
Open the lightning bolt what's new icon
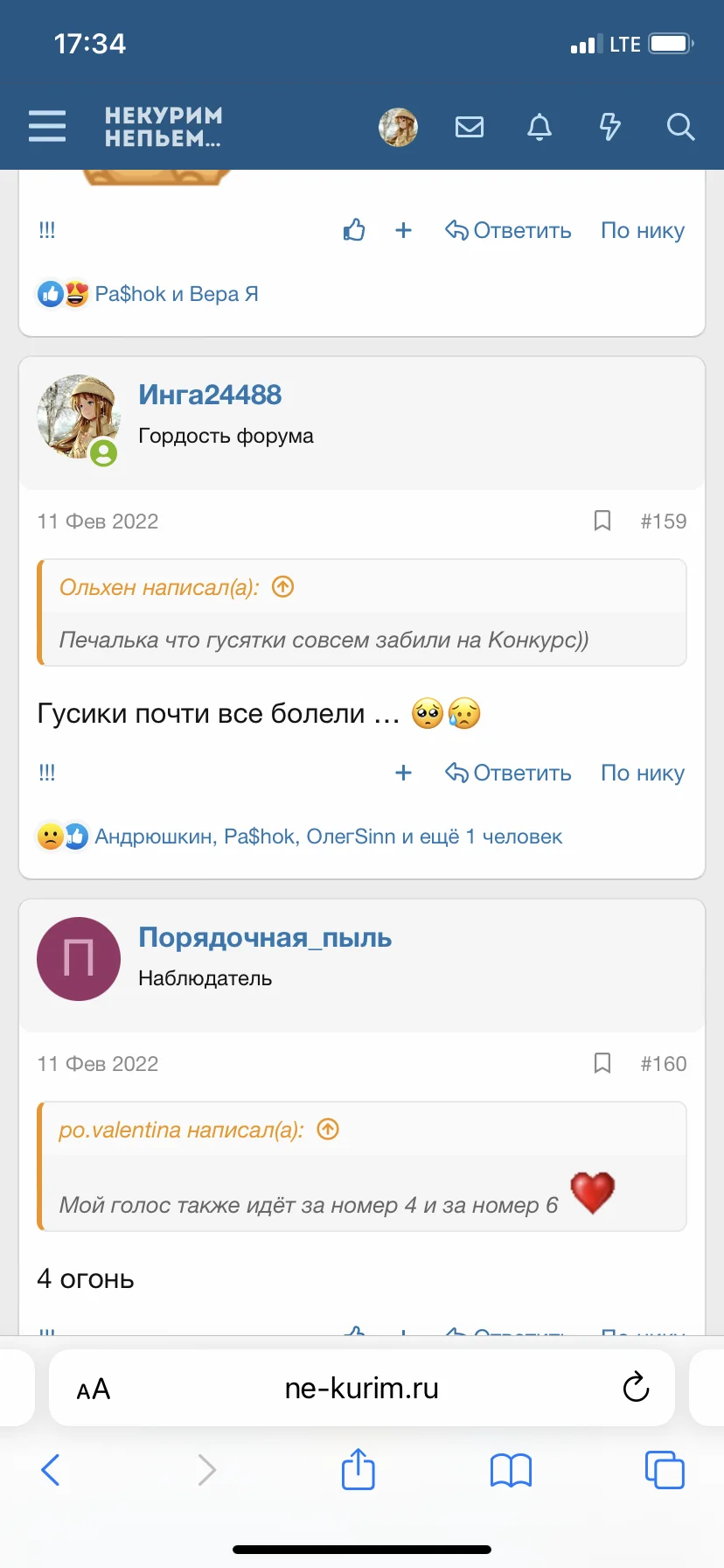[x=609, y=127]
